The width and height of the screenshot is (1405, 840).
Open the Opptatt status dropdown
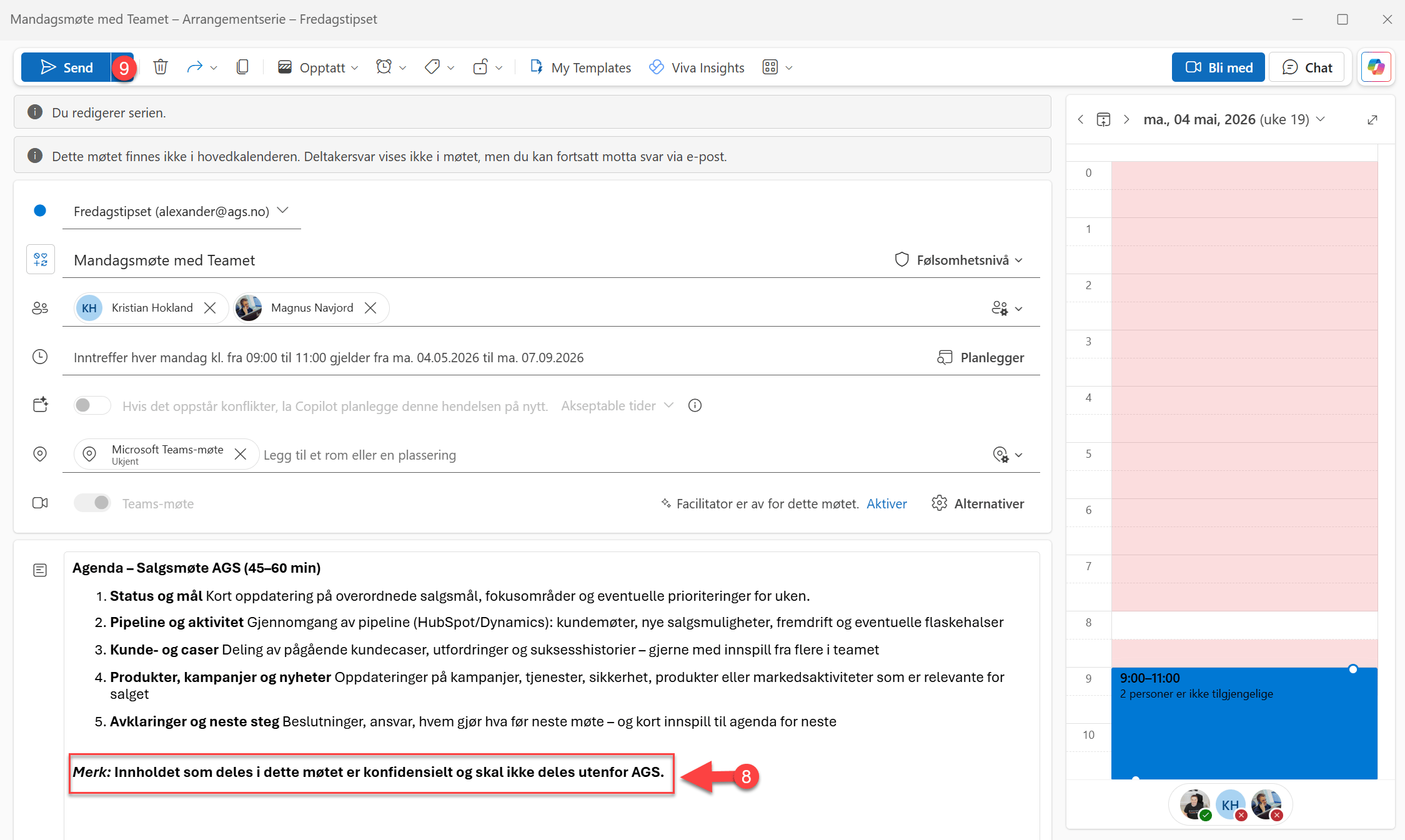point(318,67)
